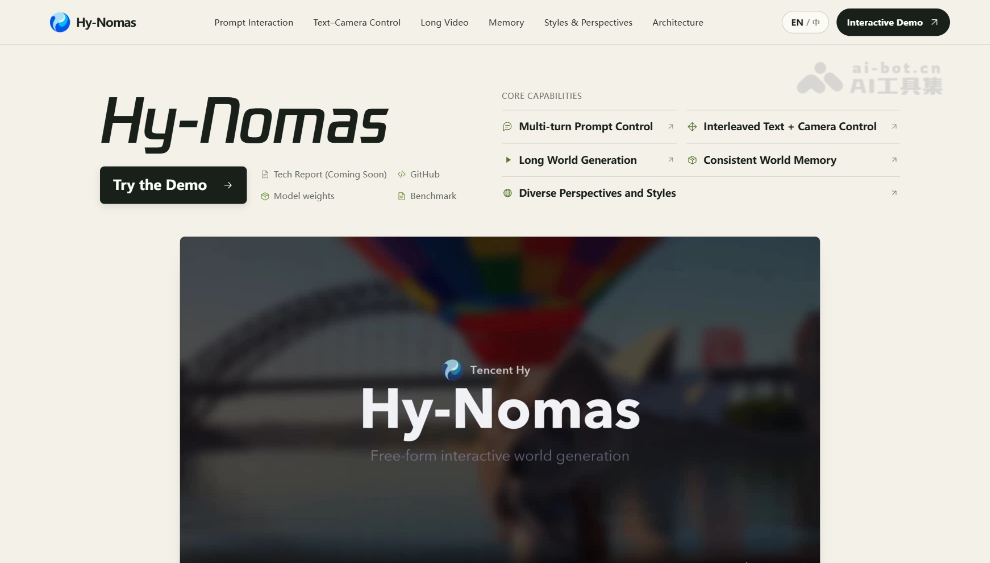Click 'Free-form interactive world generation' text

(500, 456)
